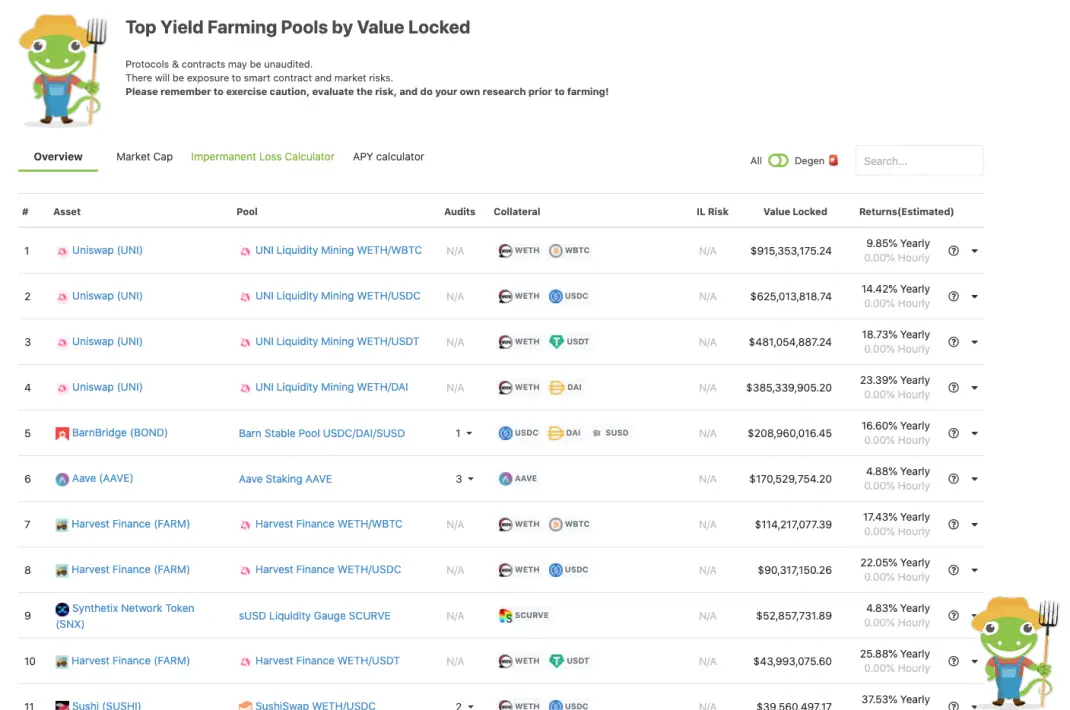This screenshot has width=1070, height=710.
Task: Click the help icon in the 14.42% Yearly row
Action: pos(953,296)
